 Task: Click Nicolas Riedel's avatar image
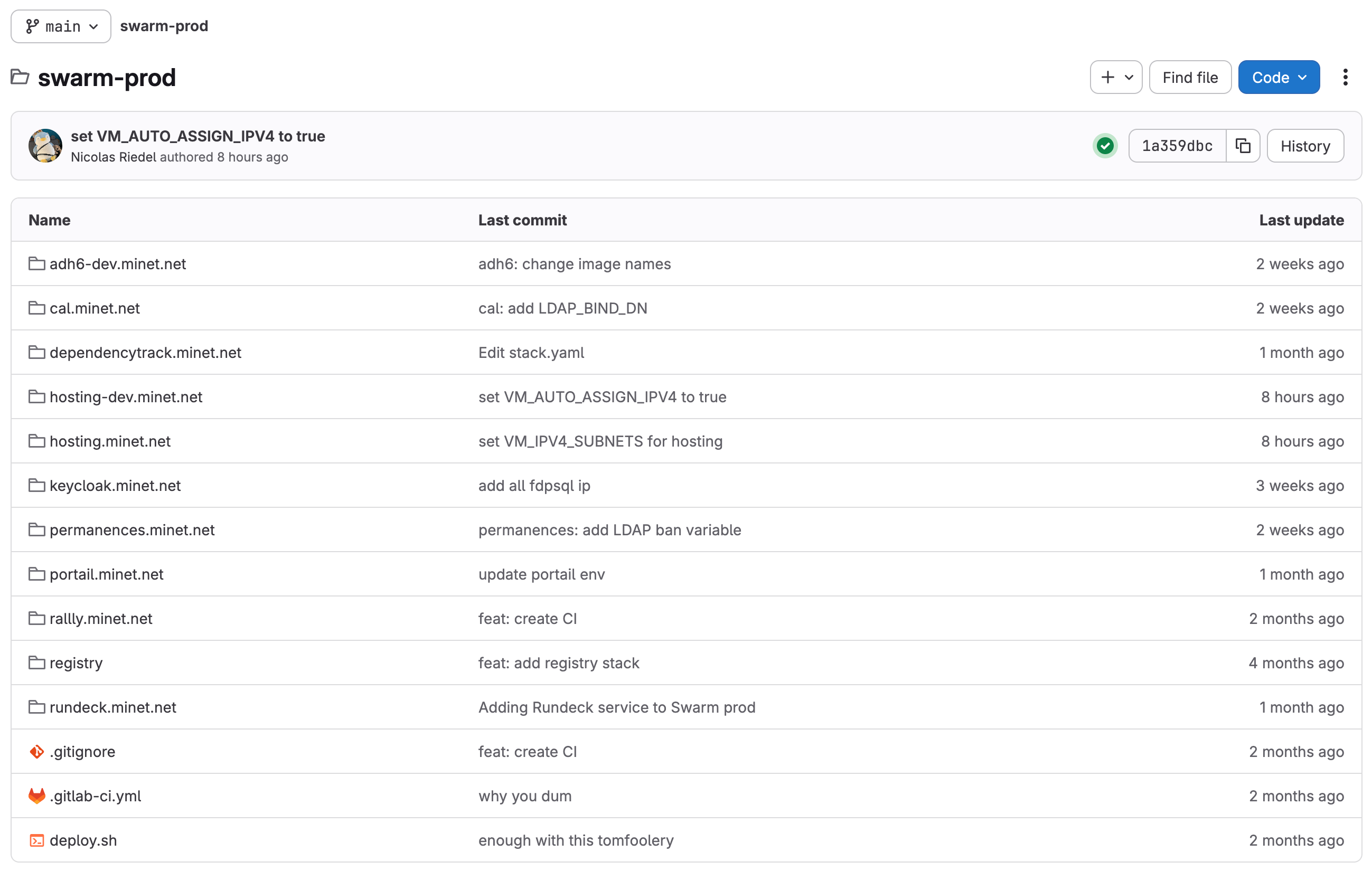point(45,146)
